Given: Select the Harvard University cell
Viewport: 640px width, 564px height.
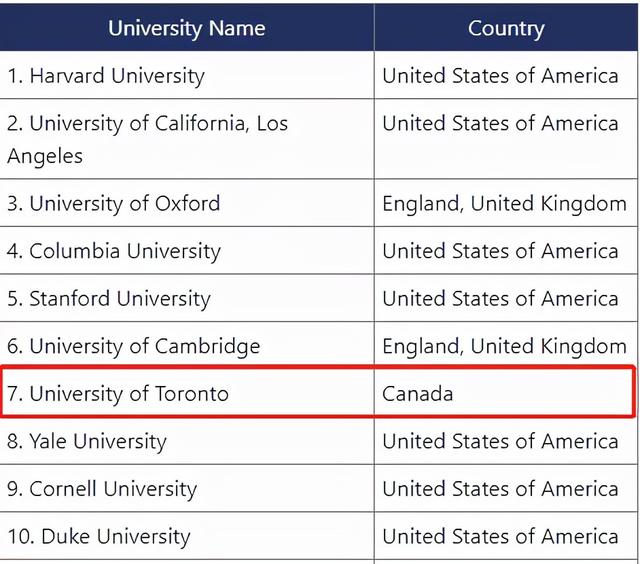Looking at the screenshot, I should [x=106, y=76].
